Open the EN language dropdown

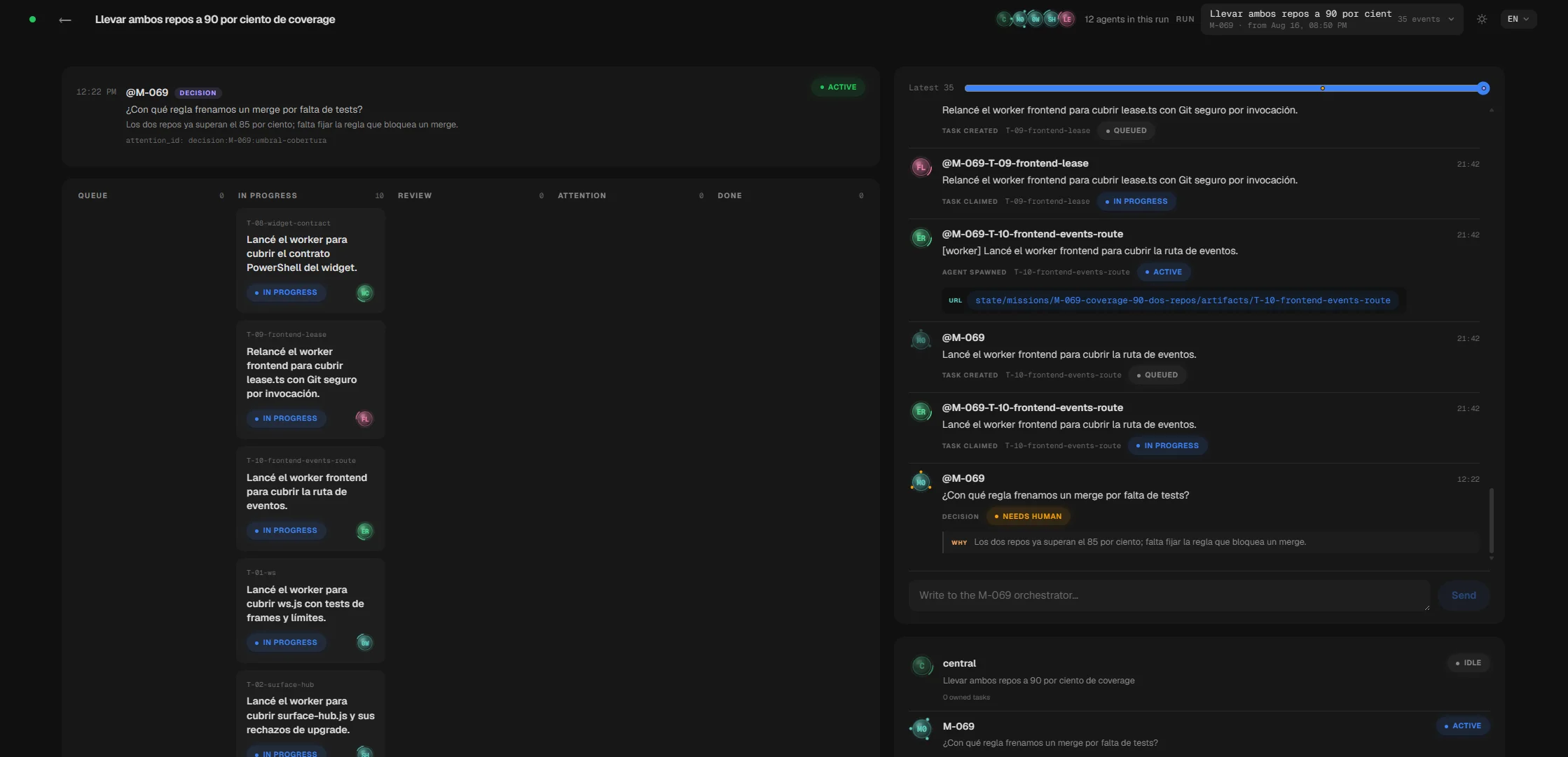pos(1518,19)
